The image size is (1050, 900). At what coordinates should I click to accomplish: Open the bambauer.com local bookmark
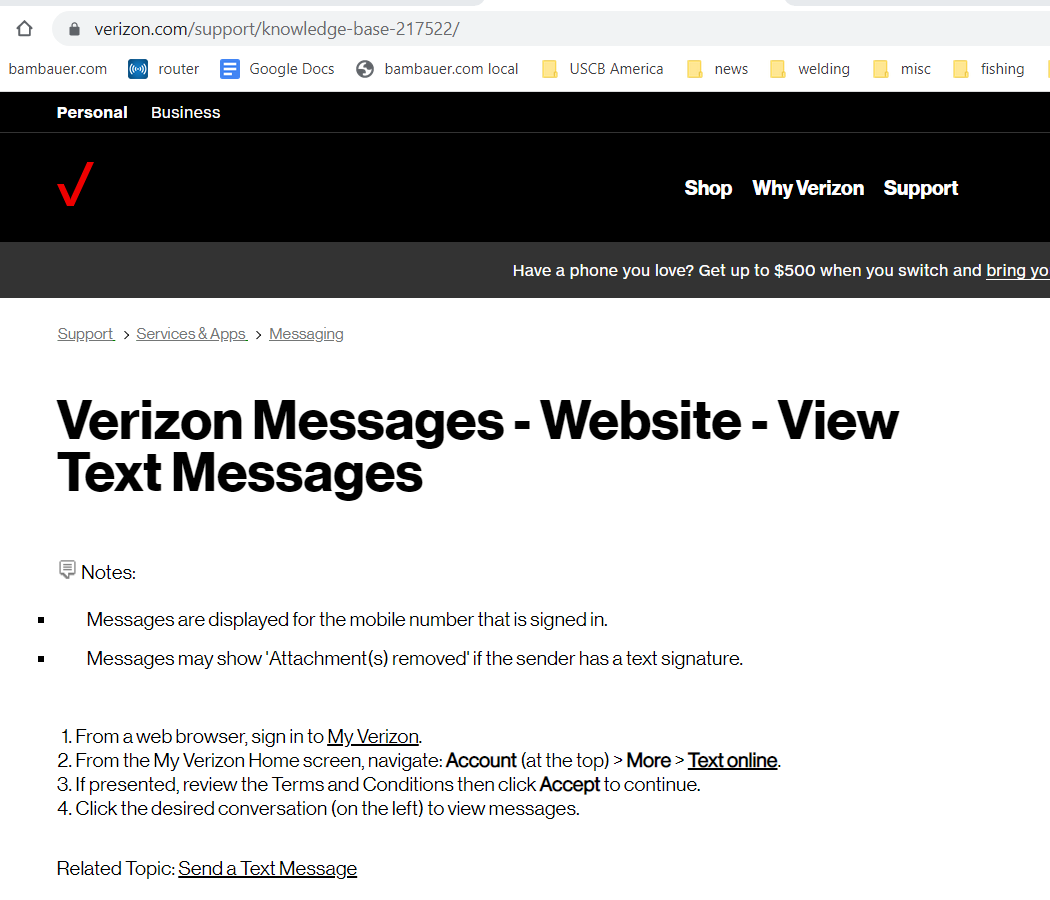click(437, 69)
